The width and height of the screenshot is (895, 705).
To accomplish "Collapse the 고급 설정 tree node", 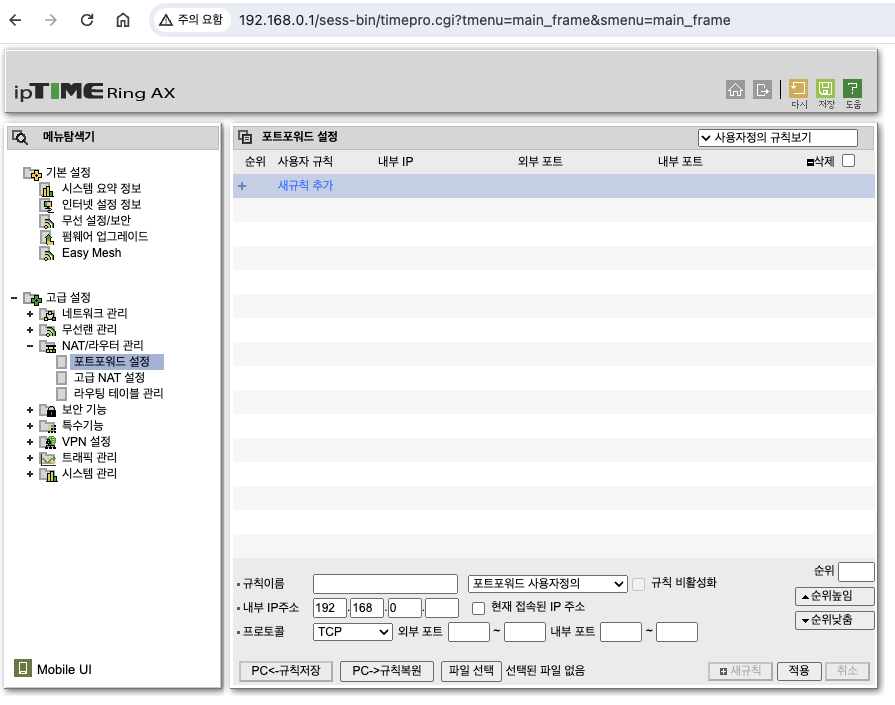I will tap(14, 298).
